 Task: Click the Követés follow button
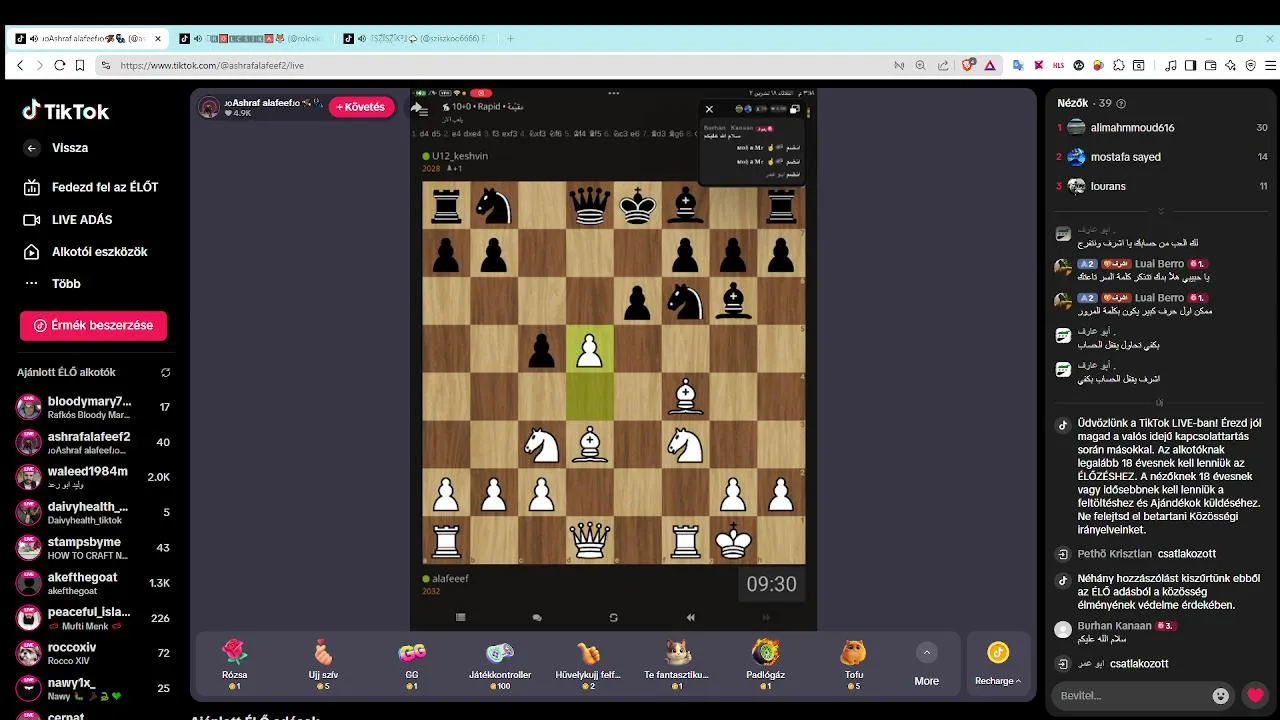click(x=361, y=107)
